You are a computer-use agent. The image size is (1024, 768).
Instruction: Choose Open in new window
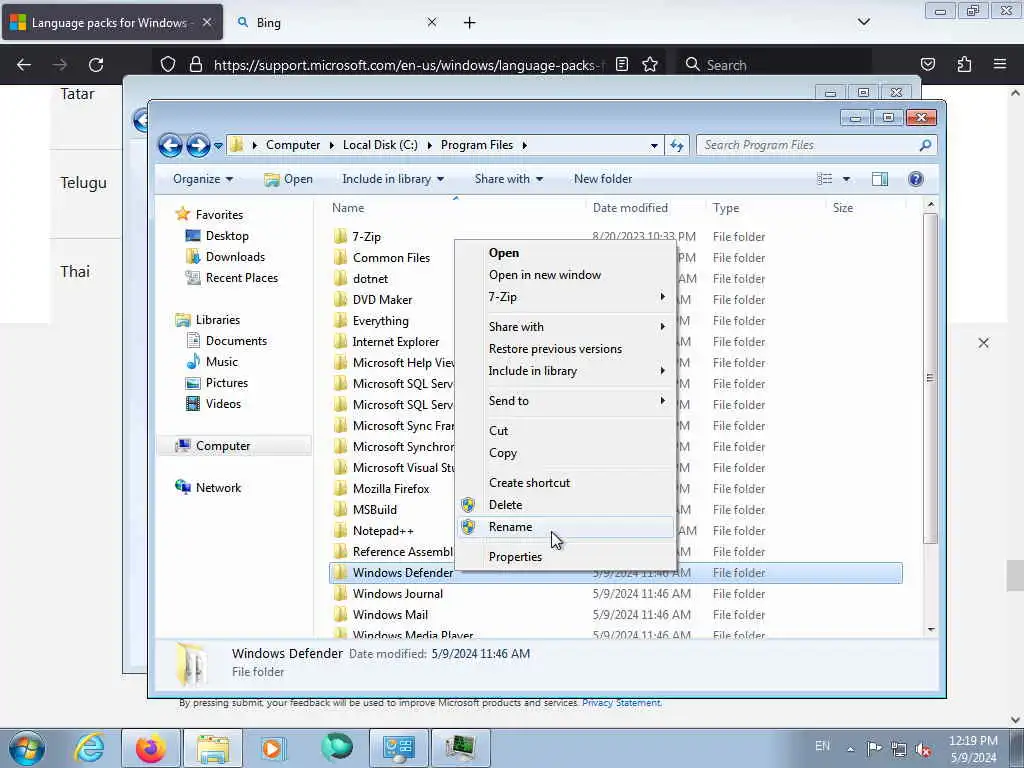coord(566,275)
